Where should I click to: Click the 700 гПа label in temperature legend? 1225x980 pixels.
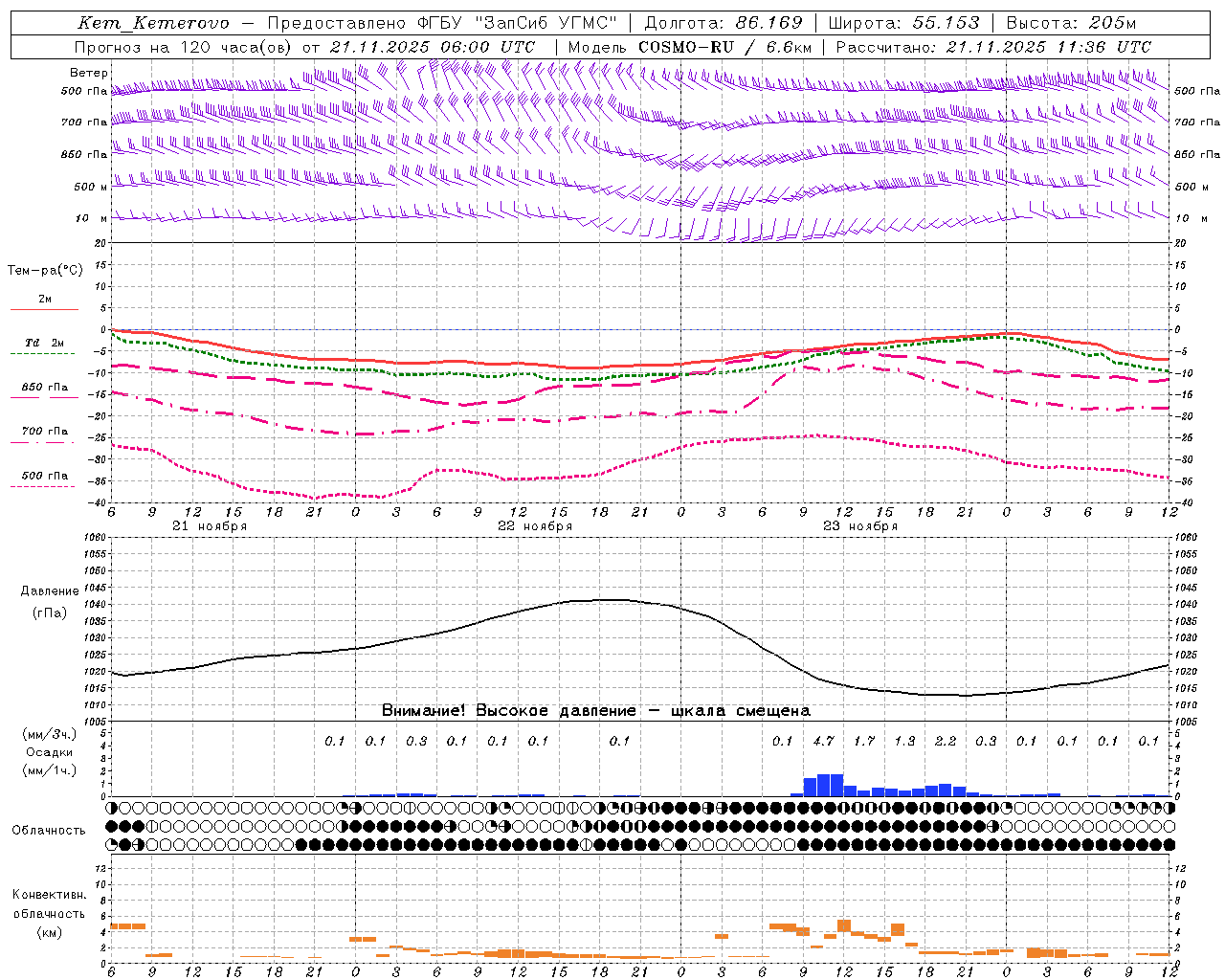pyautogui.click(x=45, y=432)
